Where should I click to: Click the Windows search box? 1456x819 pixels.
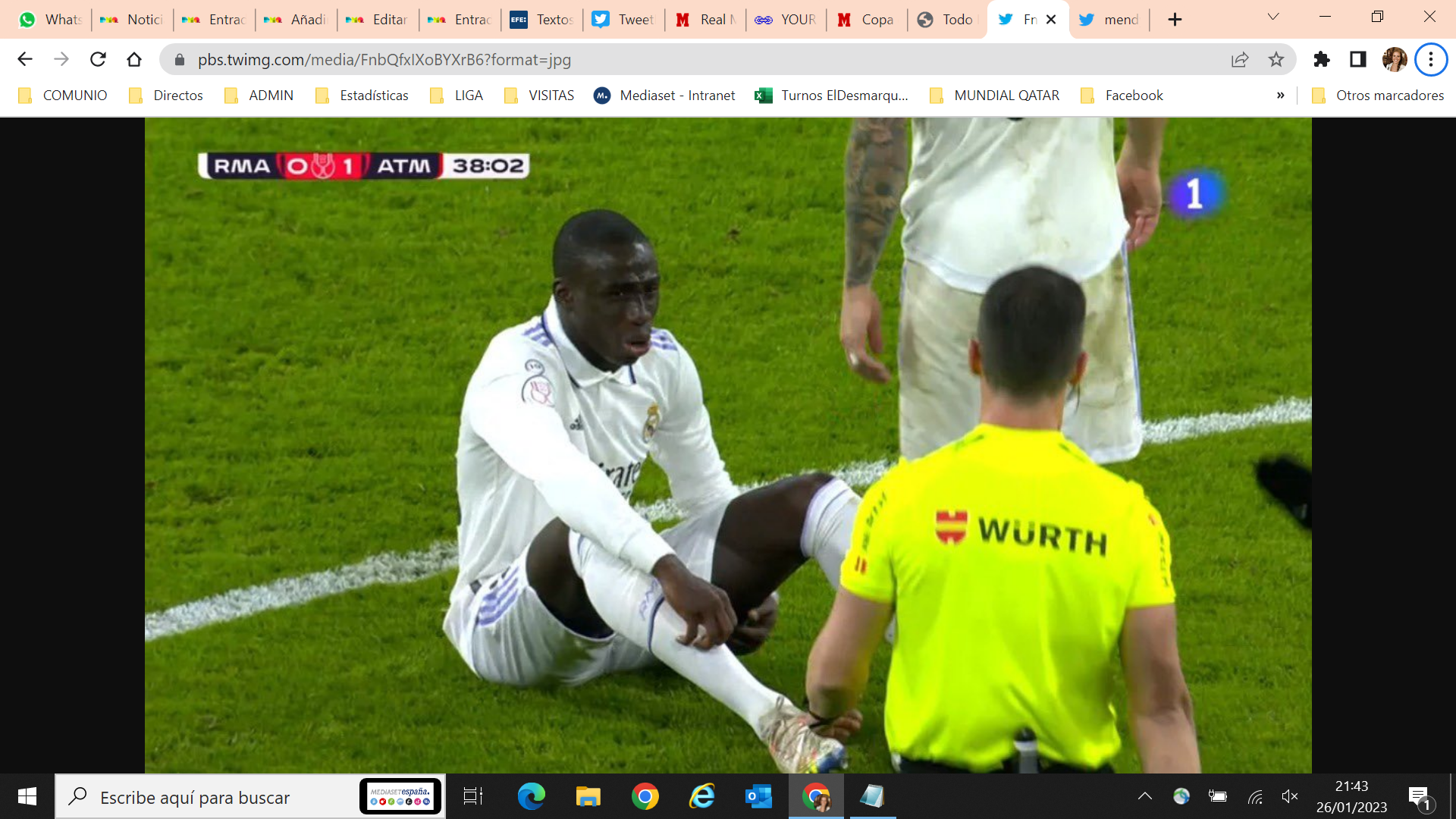(250, 796)
